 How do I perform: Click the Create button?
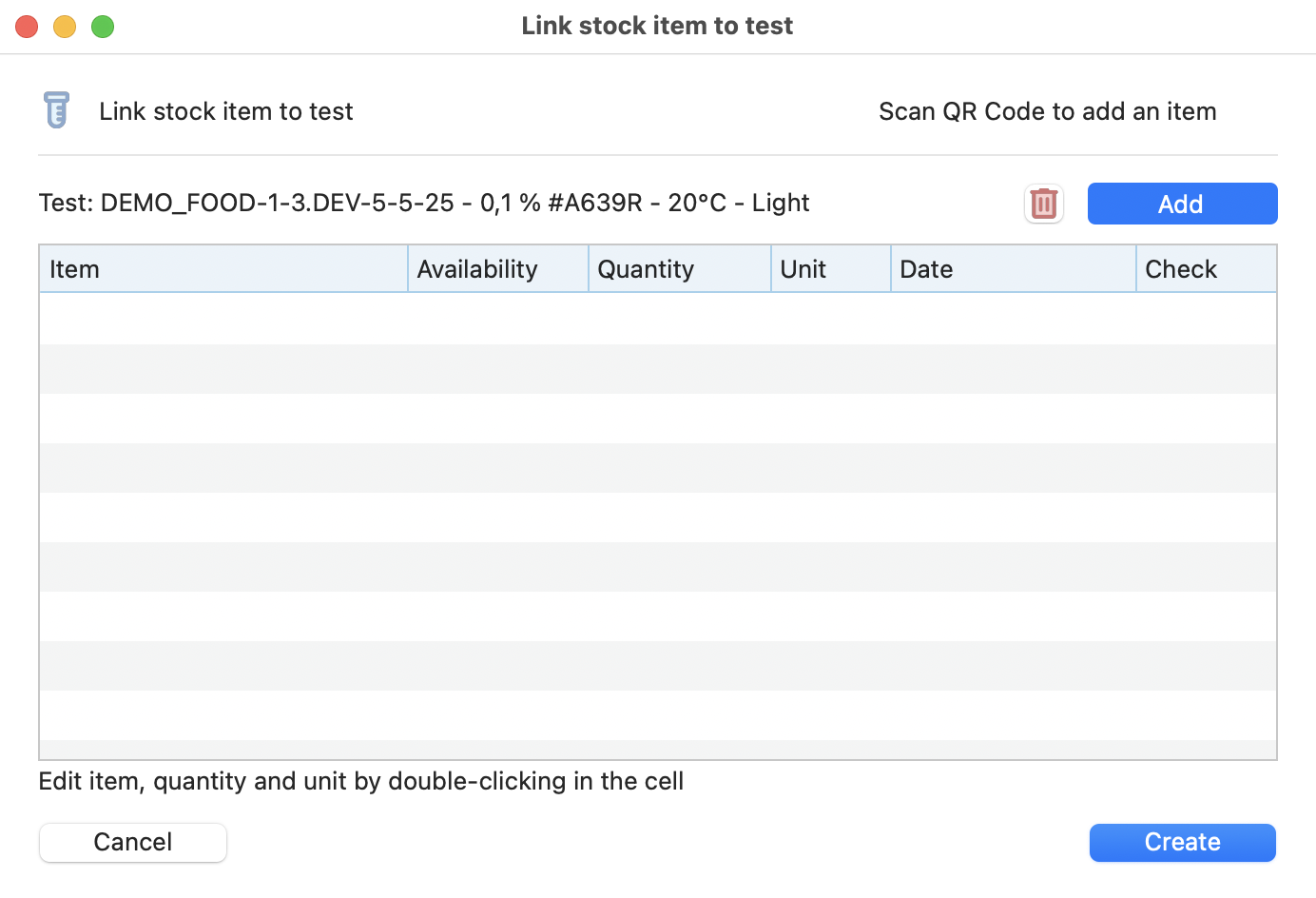[x=1182, y=842]
